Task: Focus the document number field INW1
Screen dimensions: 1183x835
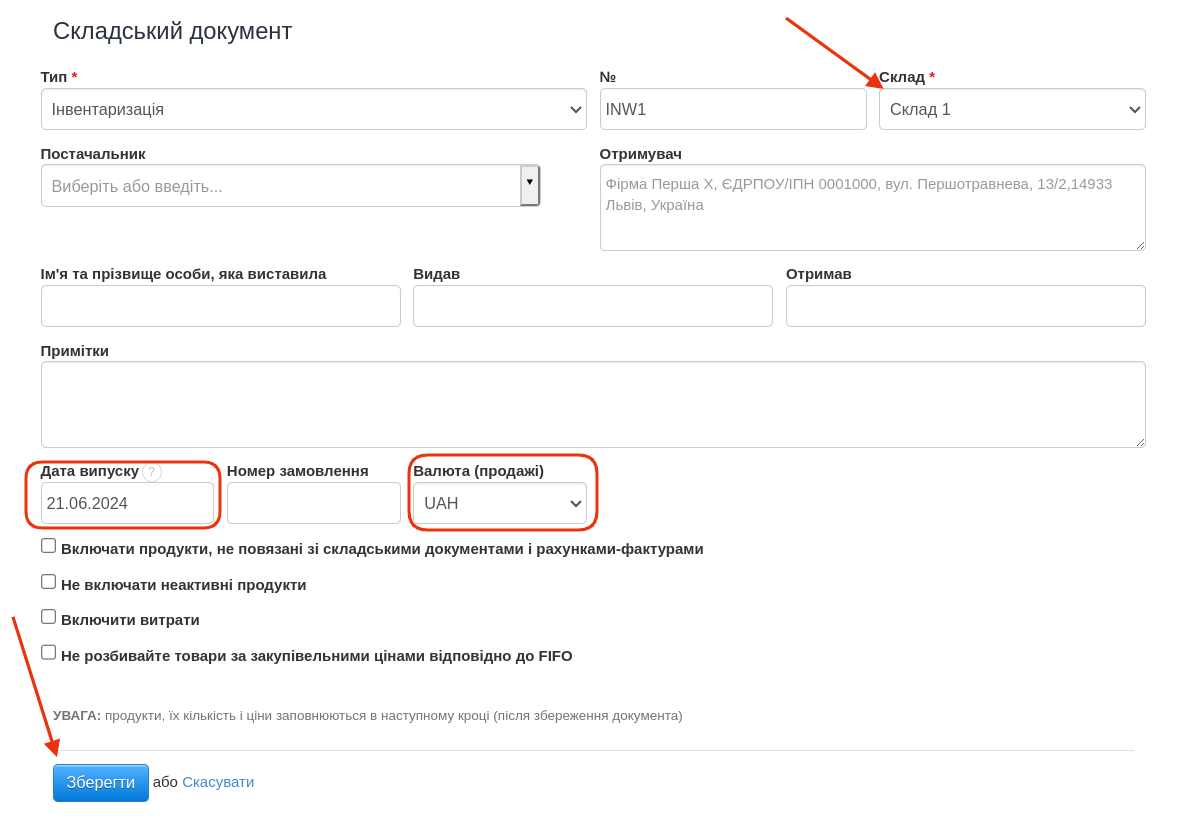Action: (732, 109)
